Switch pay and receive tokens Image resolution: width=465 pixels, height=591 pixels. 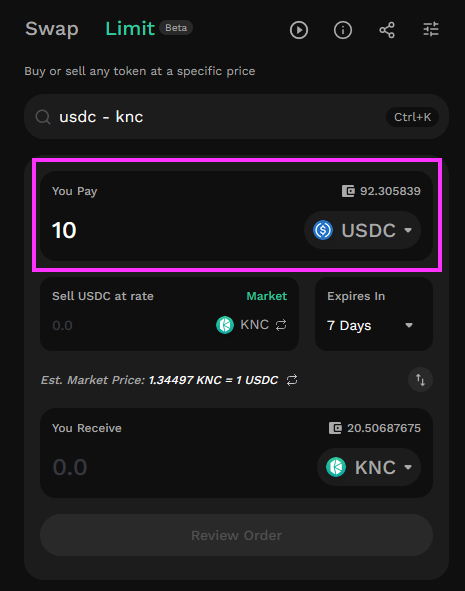click(x=421, y=380)
